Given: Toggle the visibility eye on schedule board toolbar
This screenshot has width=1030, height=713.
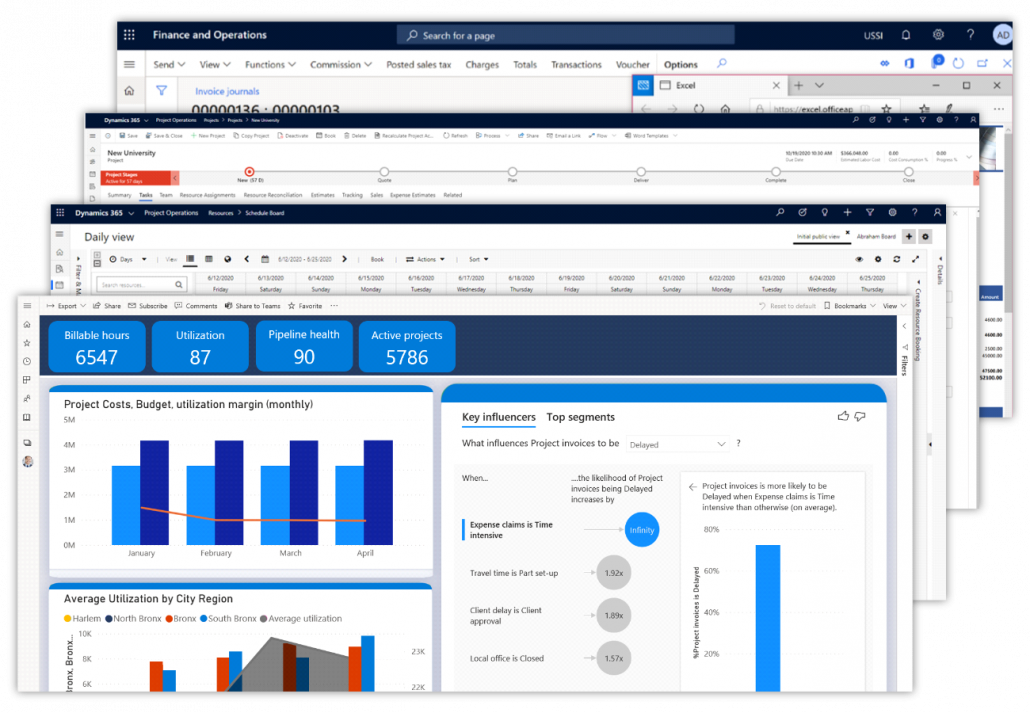Looking at the screenshot, I should point(859,259).
